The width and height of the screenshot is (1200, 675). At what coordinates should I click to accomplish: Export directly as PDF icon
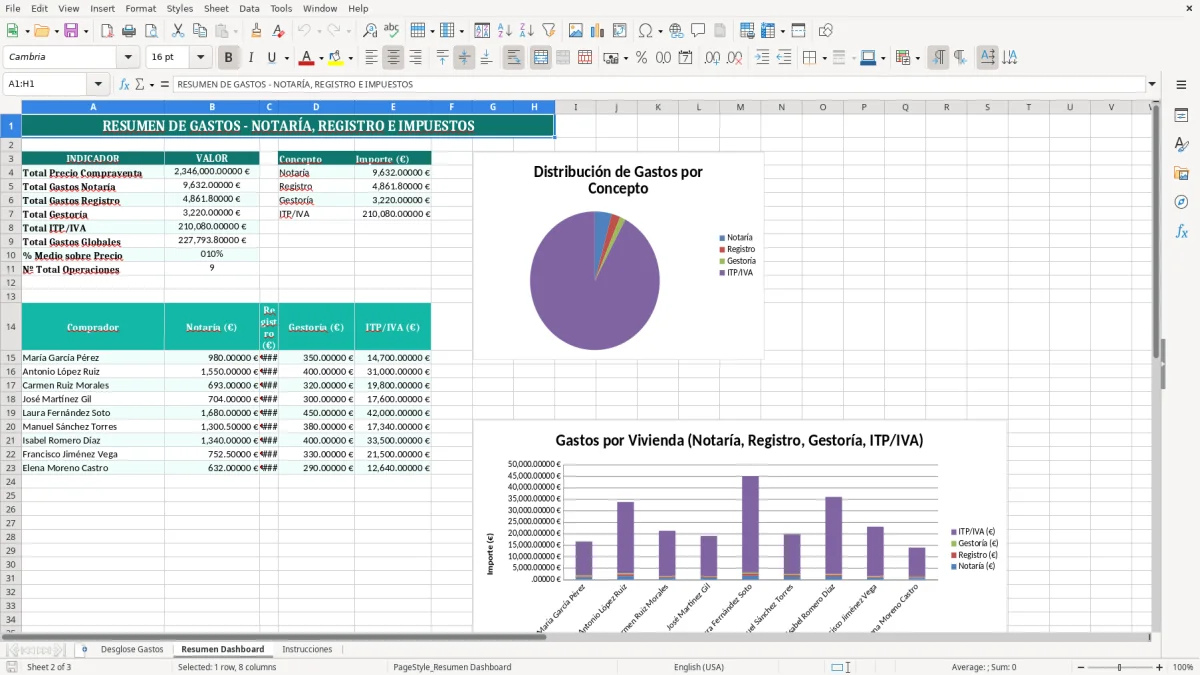107,31
